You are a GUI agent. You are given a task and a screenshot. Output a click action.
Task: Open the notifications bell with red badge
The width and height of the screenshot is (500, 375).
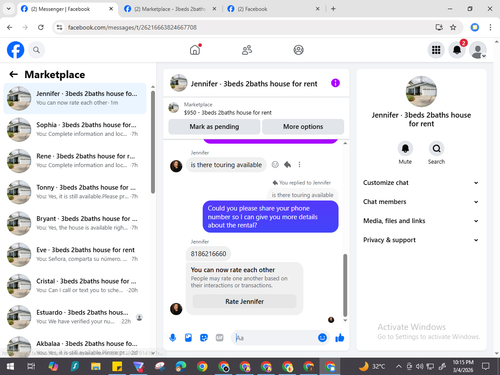(x=457, y=50)
